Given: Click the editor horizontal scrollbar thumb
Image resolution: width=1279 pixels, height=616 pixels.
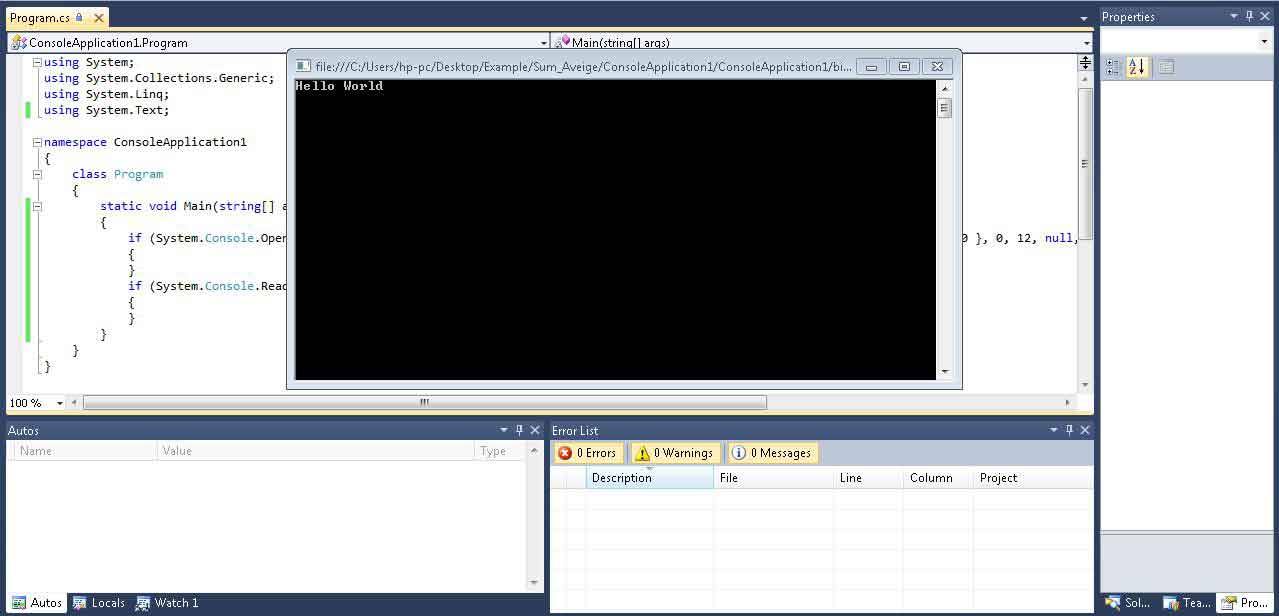Looking at the screenshot, I should click(425, 403).
